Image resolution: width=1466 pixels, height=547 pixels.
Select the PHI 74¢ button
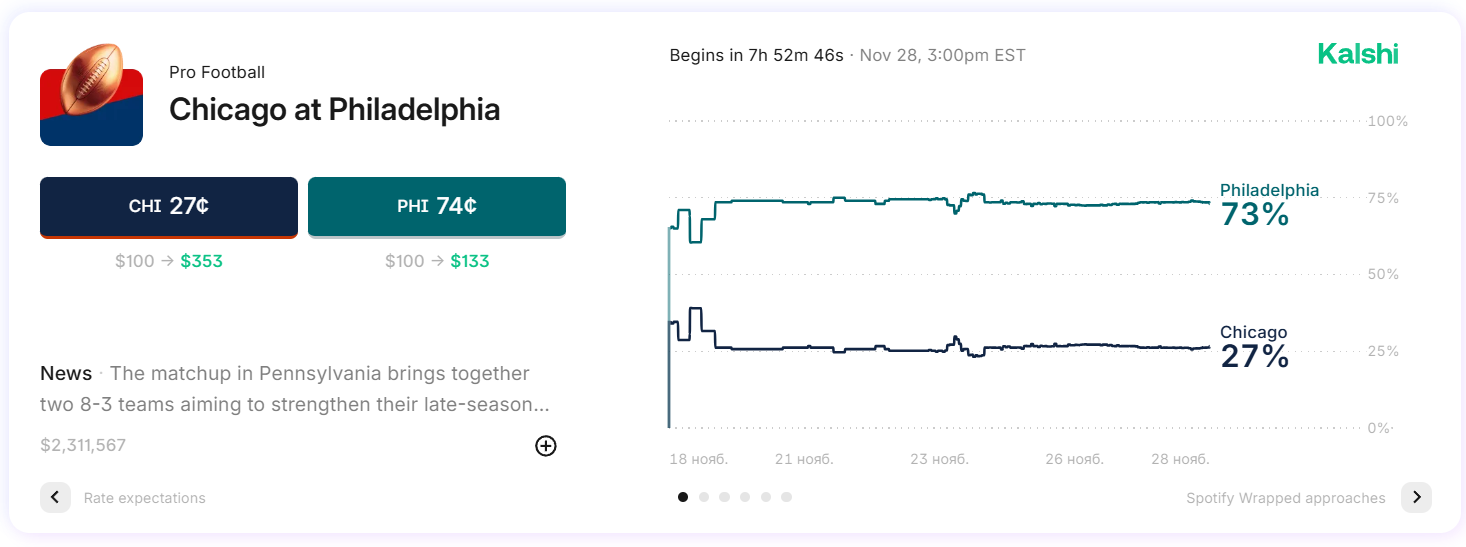coord(437,207)
